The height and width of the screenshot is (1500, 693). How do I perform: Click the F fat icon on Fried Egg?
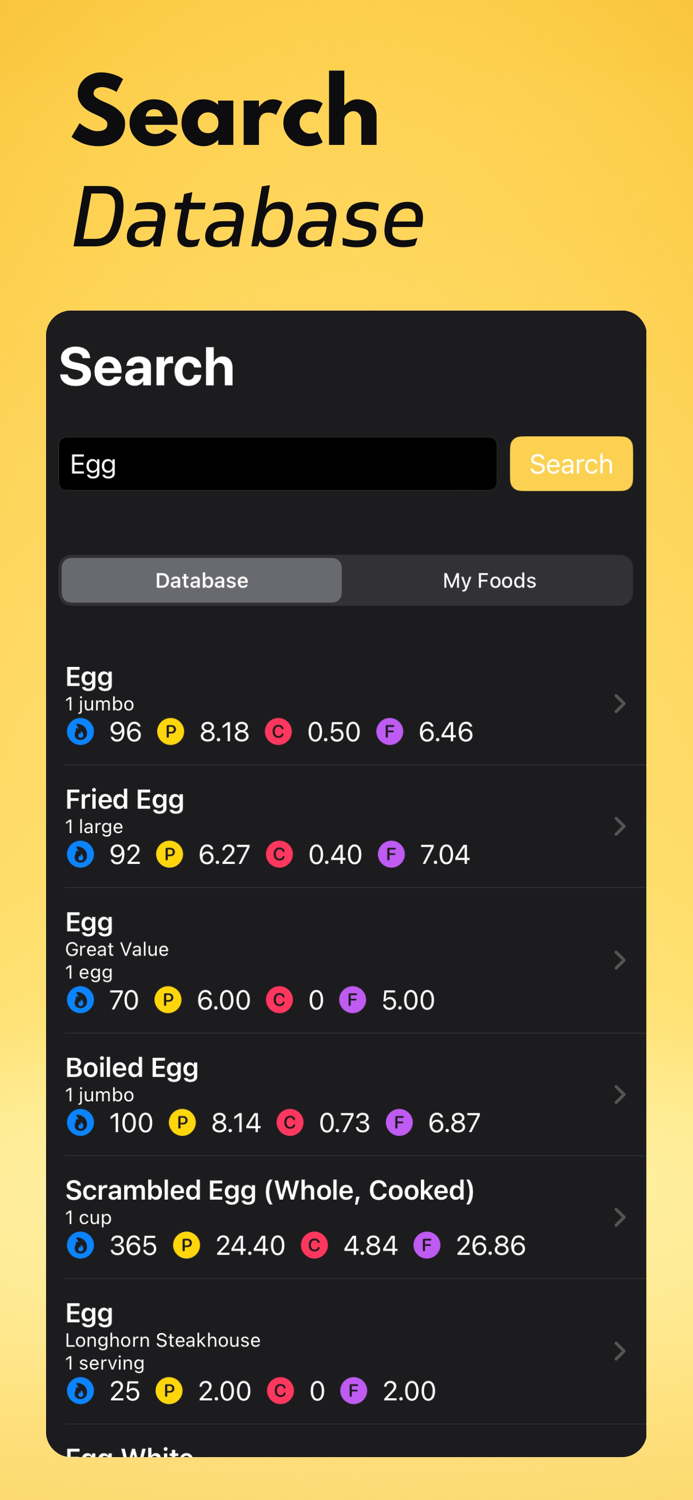click(x=391, y=855)
